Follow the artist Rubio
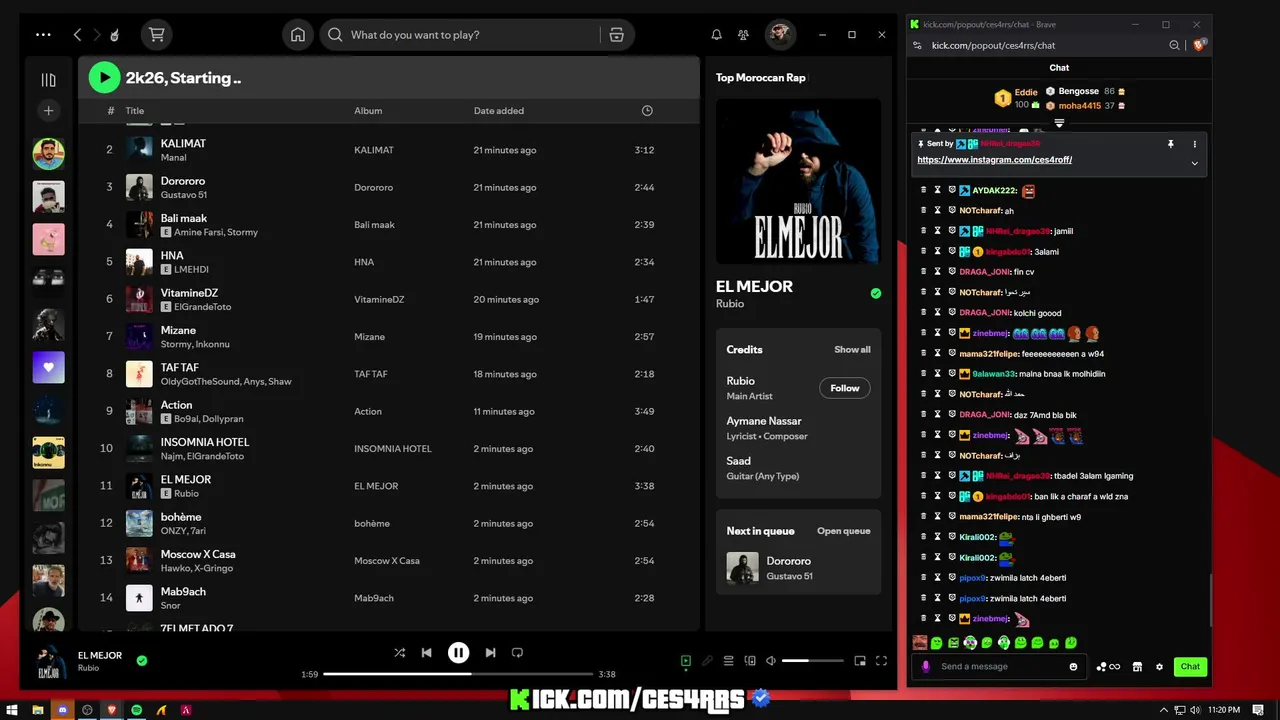 [x=845, y=388]
